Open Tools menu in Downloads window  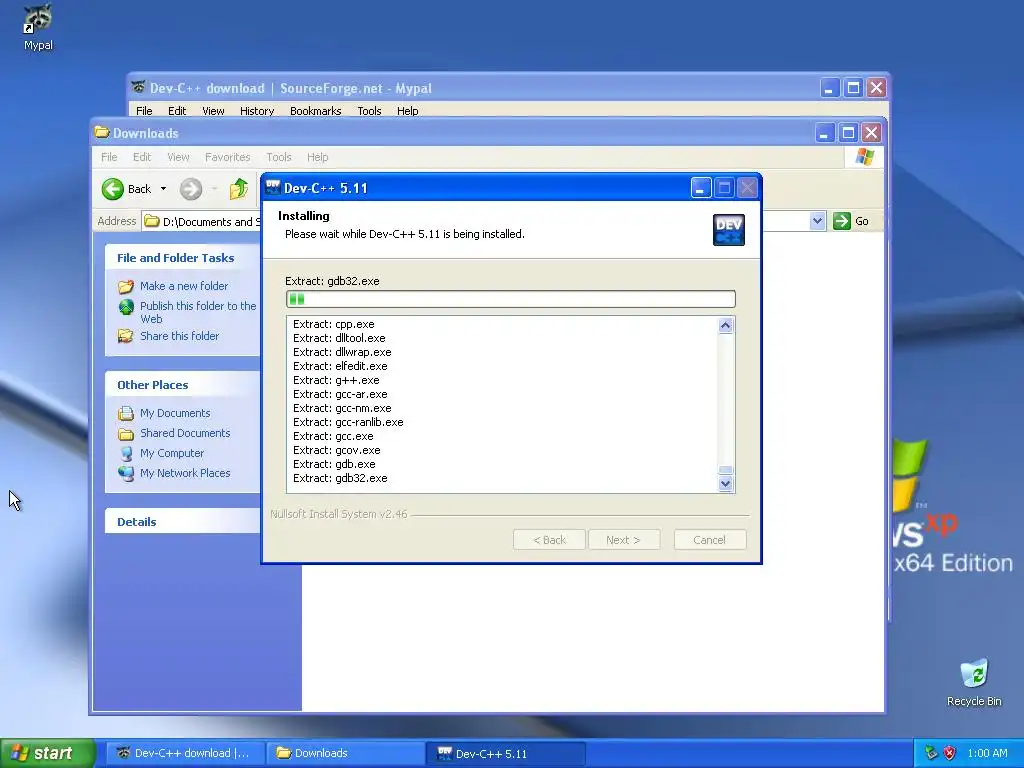coord(279,157)
